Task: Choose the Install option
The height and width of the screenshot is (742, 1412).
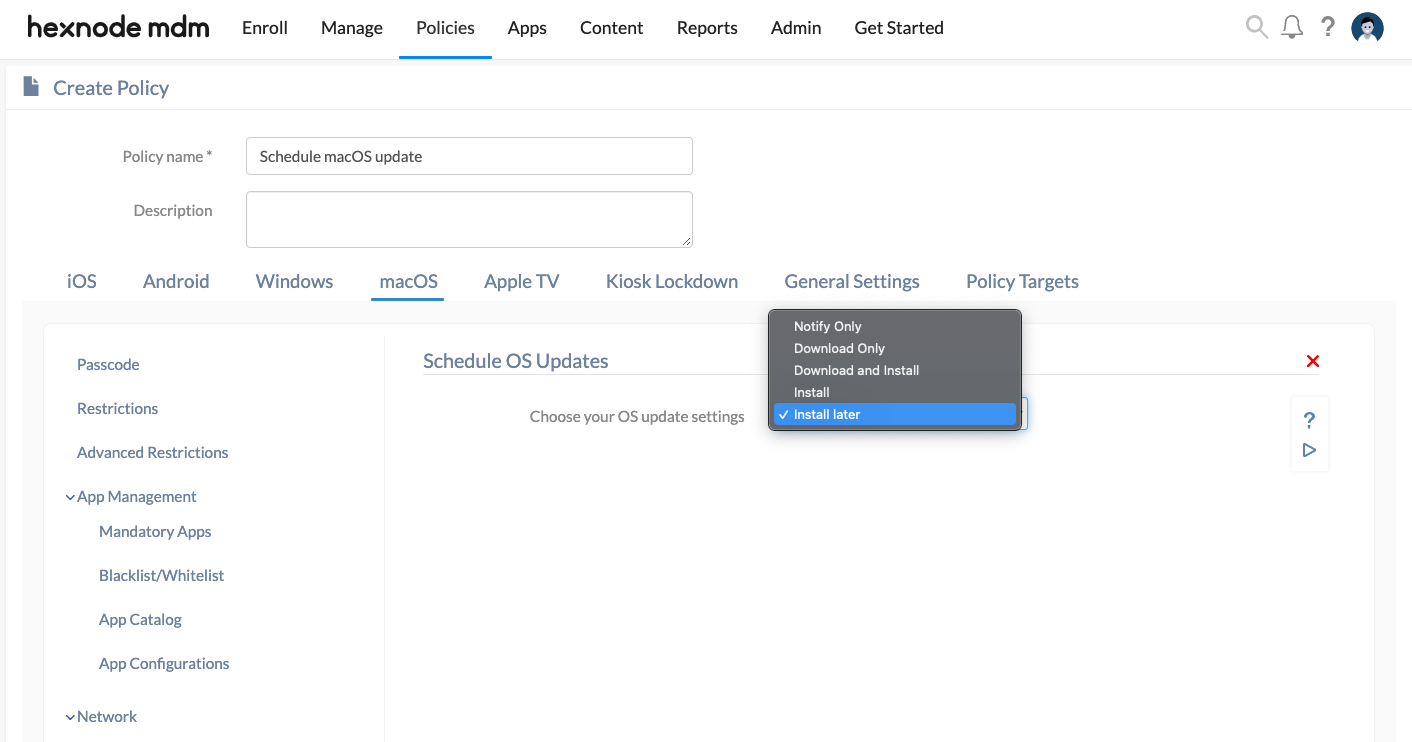Action: tap(895, 392)
